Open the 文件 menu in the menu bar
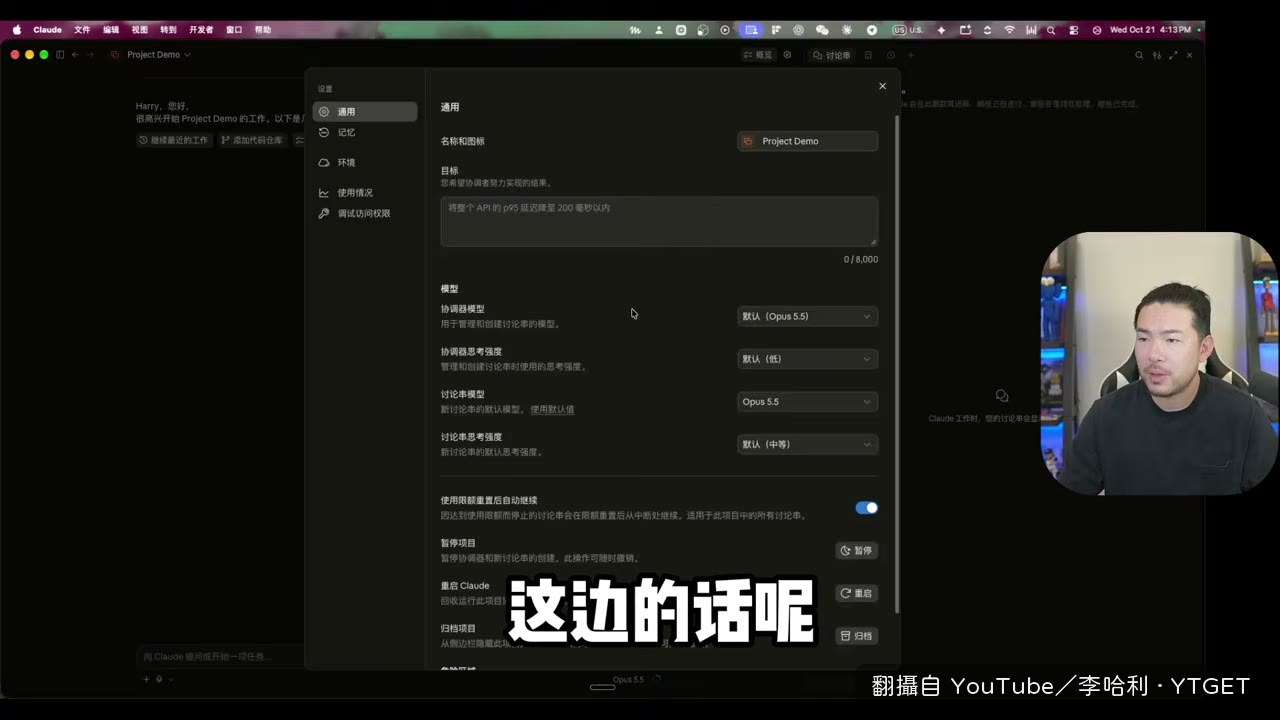Viewport: 1280px width, 720px height. click(x=82, y=30)
